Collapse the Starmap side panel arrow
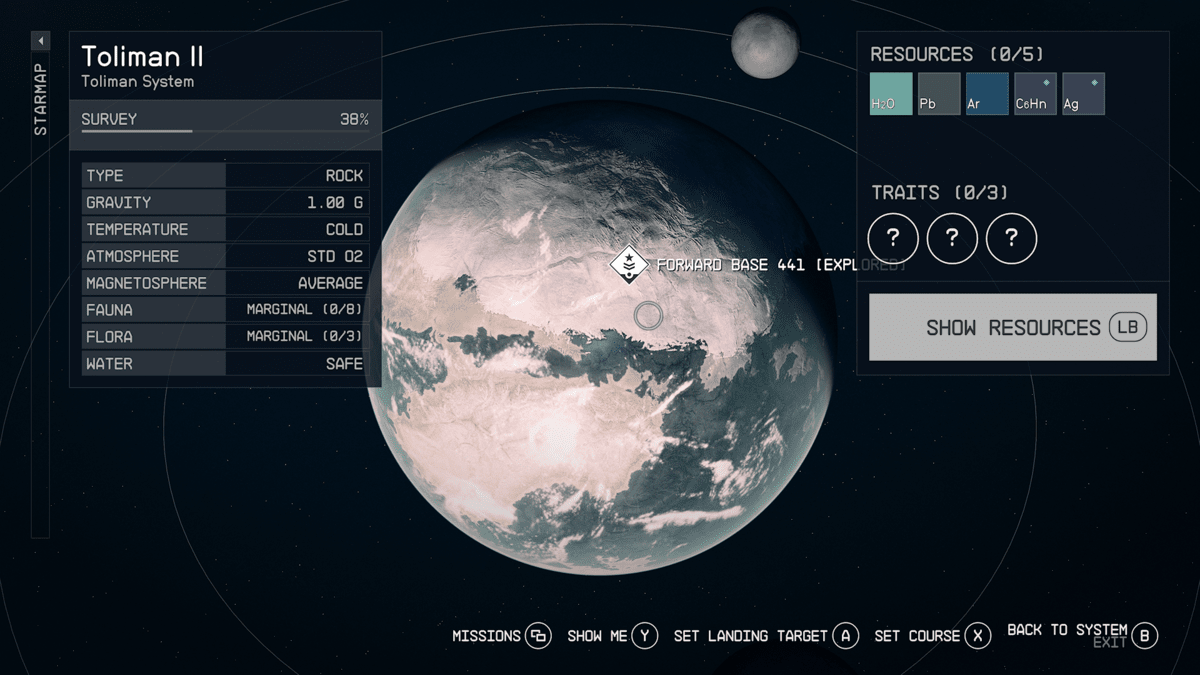The width and height of the screenshot is (1200, 675). pyautogui.click(x=41, y=41)
